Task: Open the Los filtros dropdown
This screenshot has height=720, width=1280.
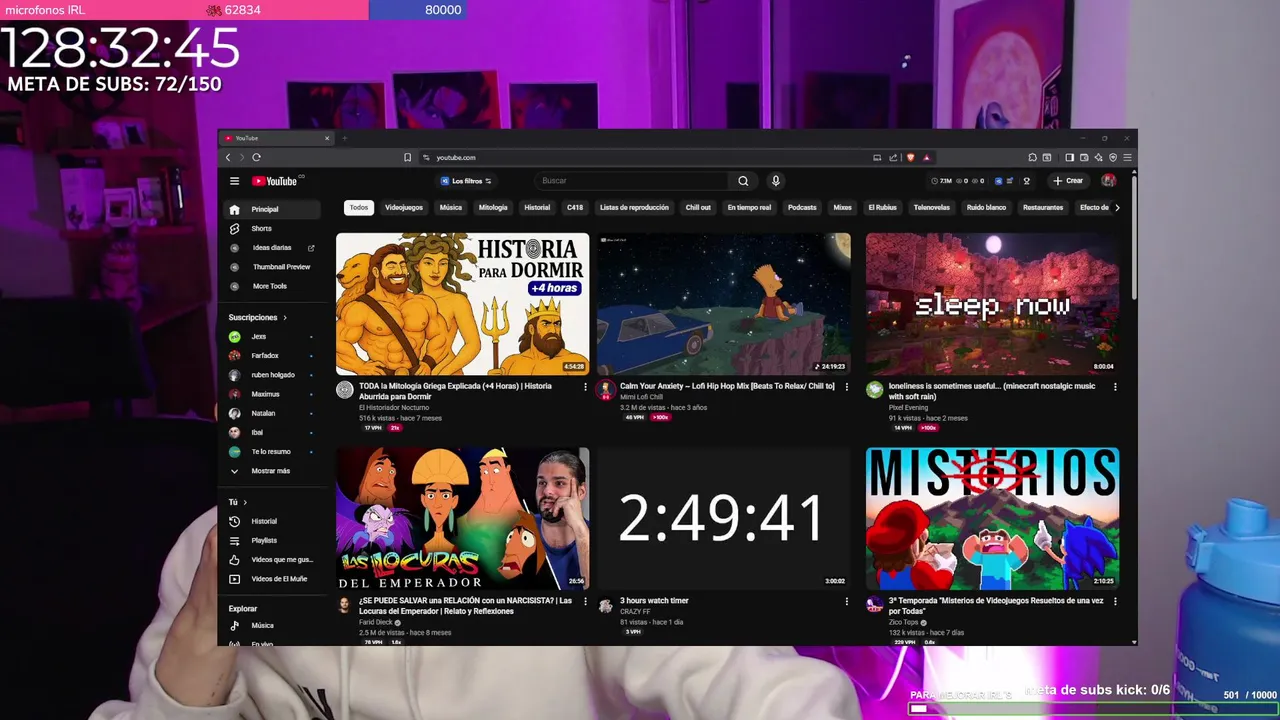Action: (x=466, y=181)
